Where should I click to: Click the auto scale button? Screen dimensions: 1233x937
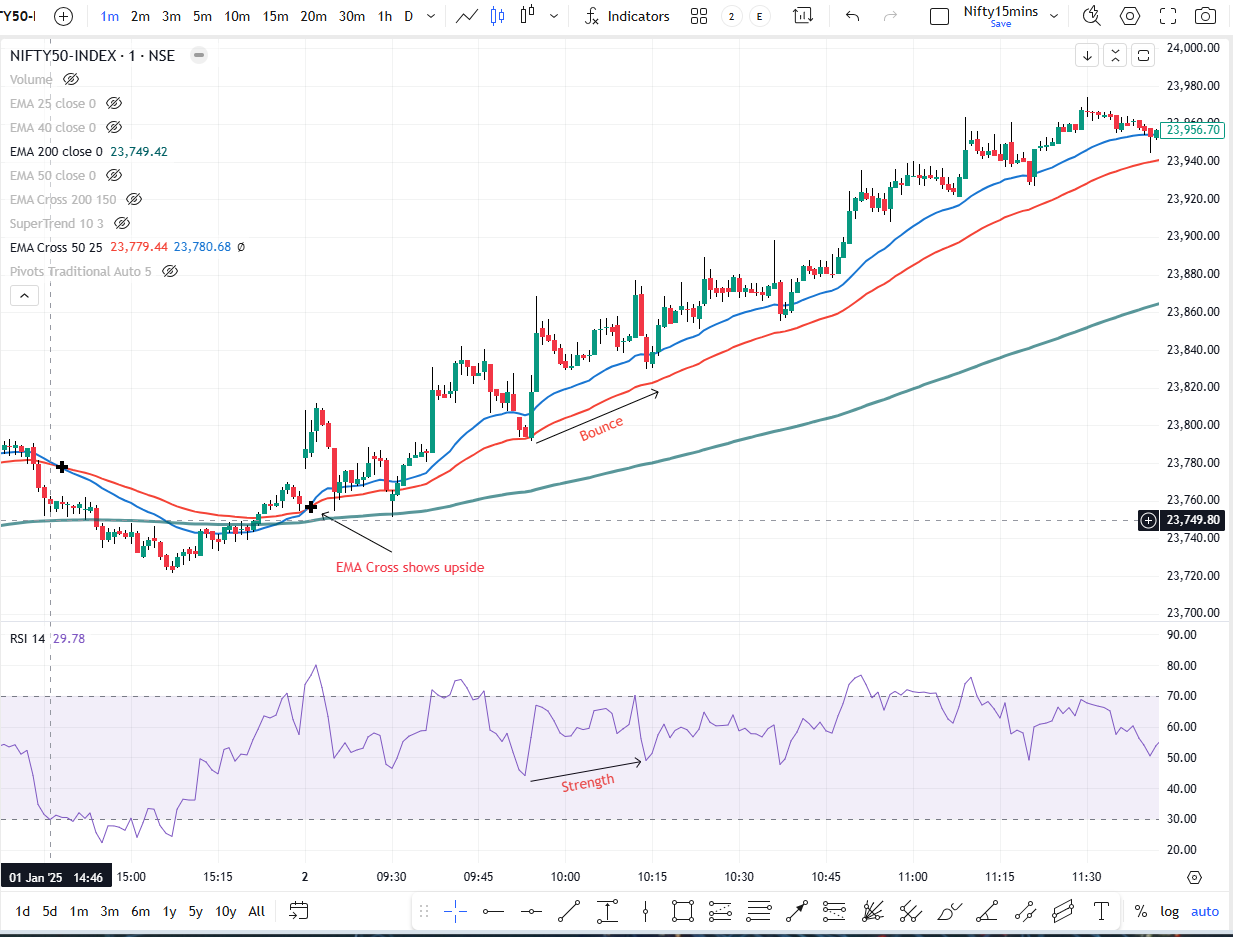point(1205,911)
